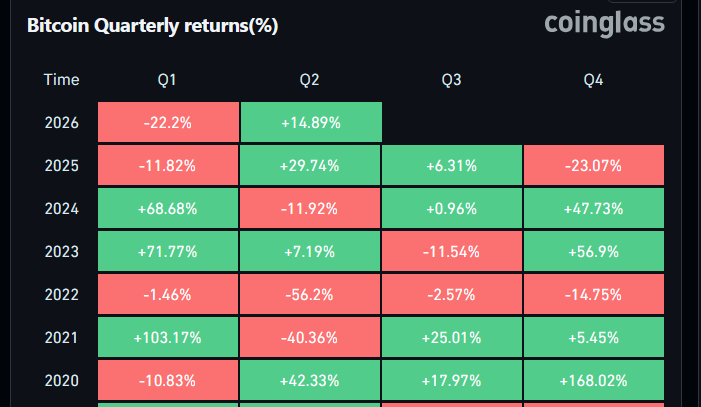The height and width of the screenshot is (407, 701).
Task: Select the 2026 Q2 +14.89% cell
Action: point(311,122)
